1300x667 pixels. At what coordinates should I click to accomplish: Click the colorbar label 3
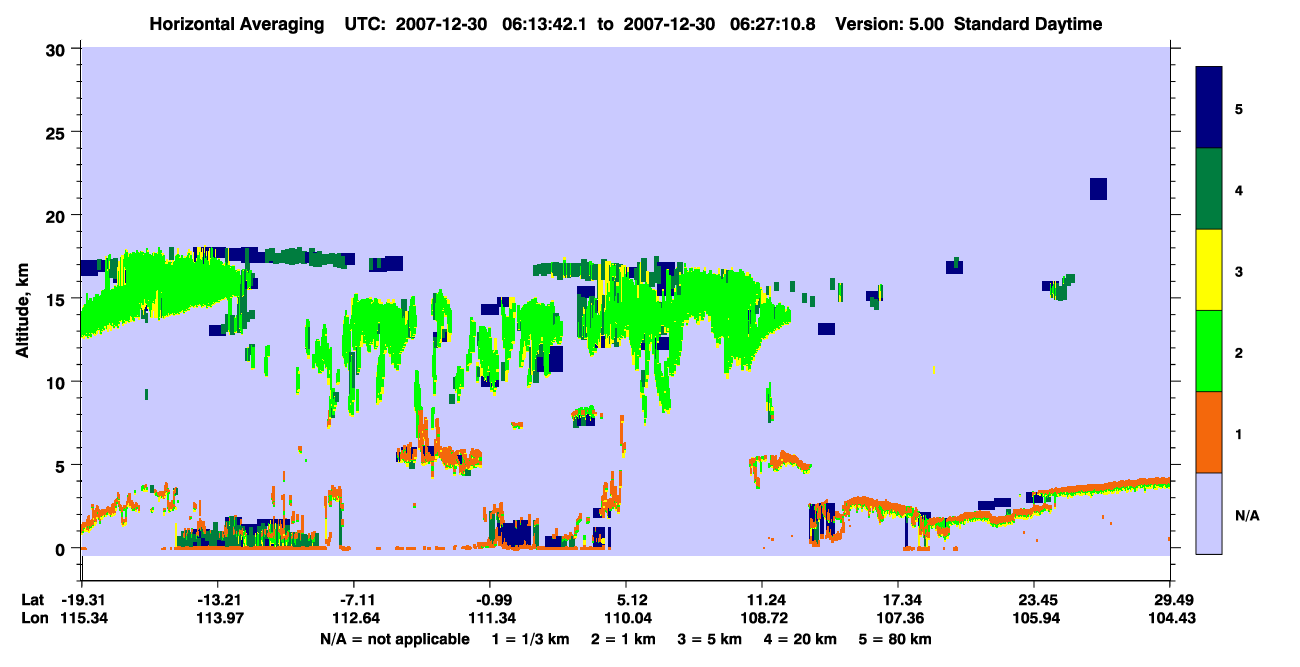pyautogui.click(x=1239, y=271)
